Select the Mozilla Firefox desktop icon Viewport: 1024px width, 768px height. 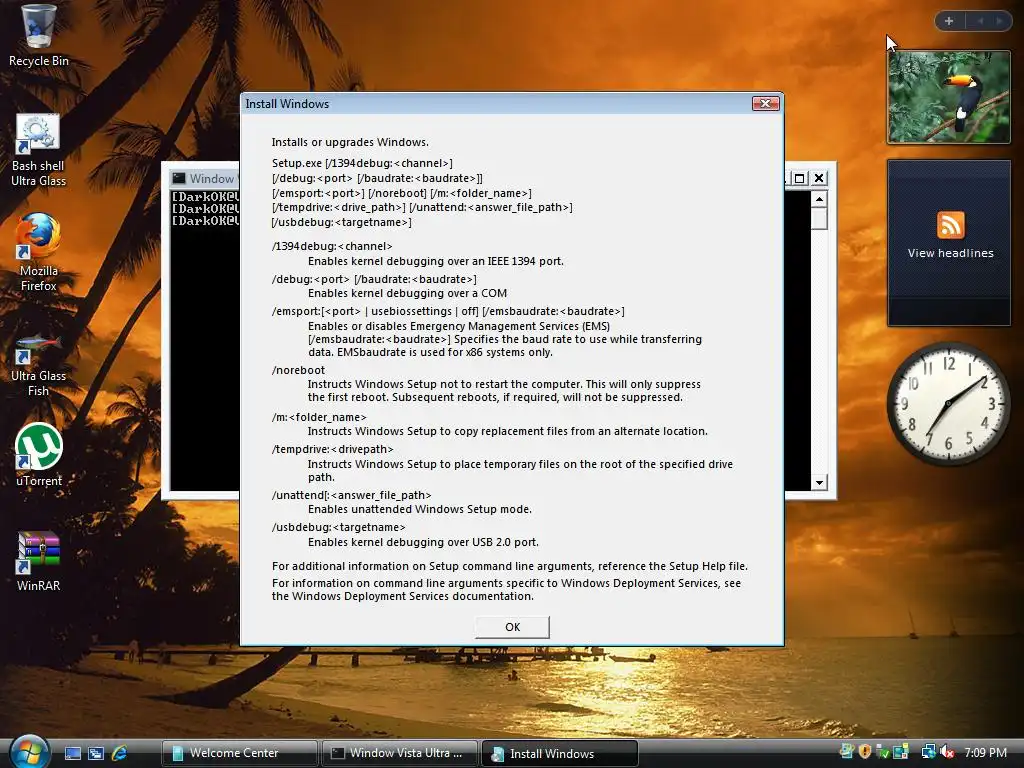tap(38, 253)
